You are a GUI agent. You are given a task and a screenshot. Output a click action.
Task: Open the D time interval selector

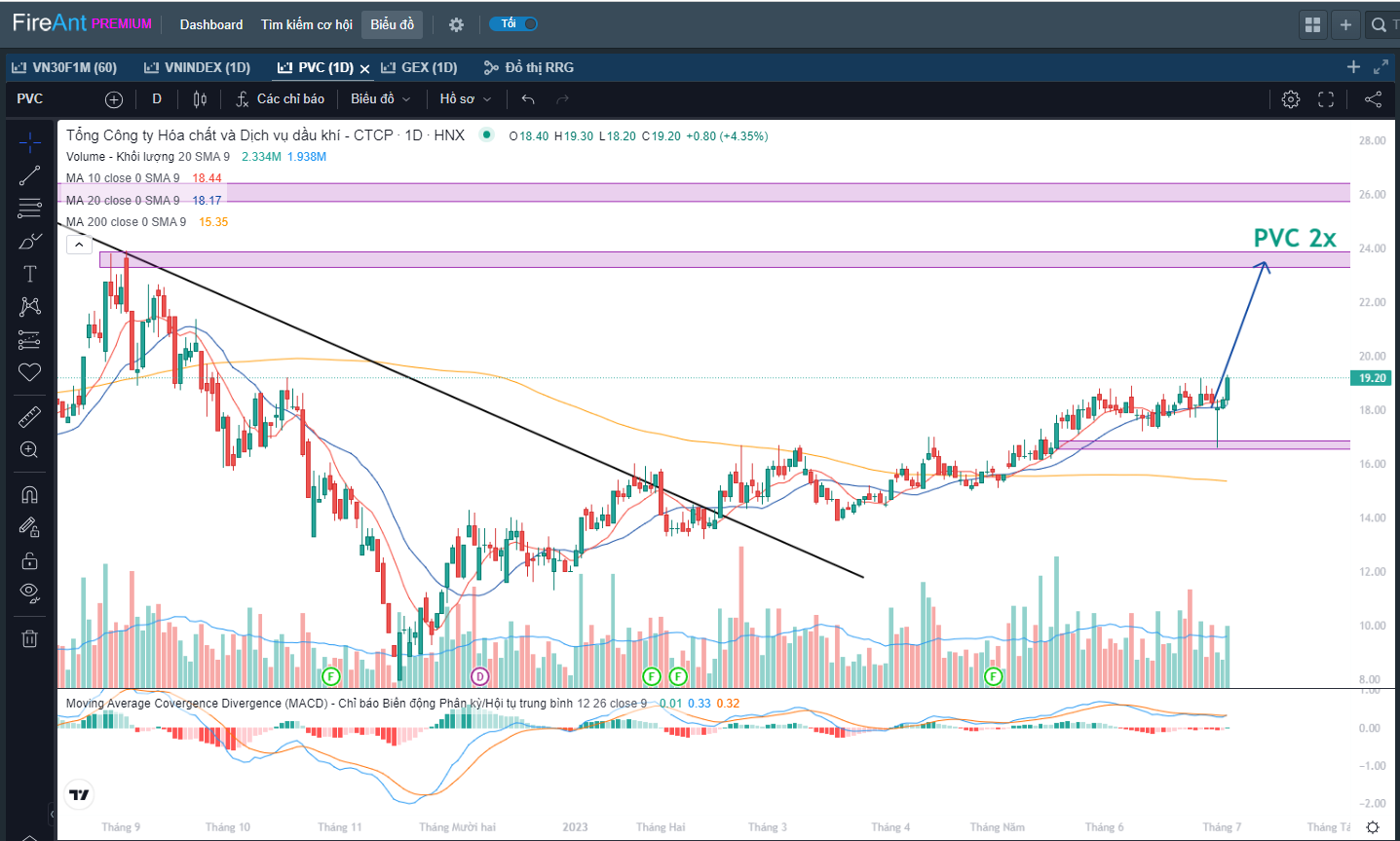coord(157,99)
